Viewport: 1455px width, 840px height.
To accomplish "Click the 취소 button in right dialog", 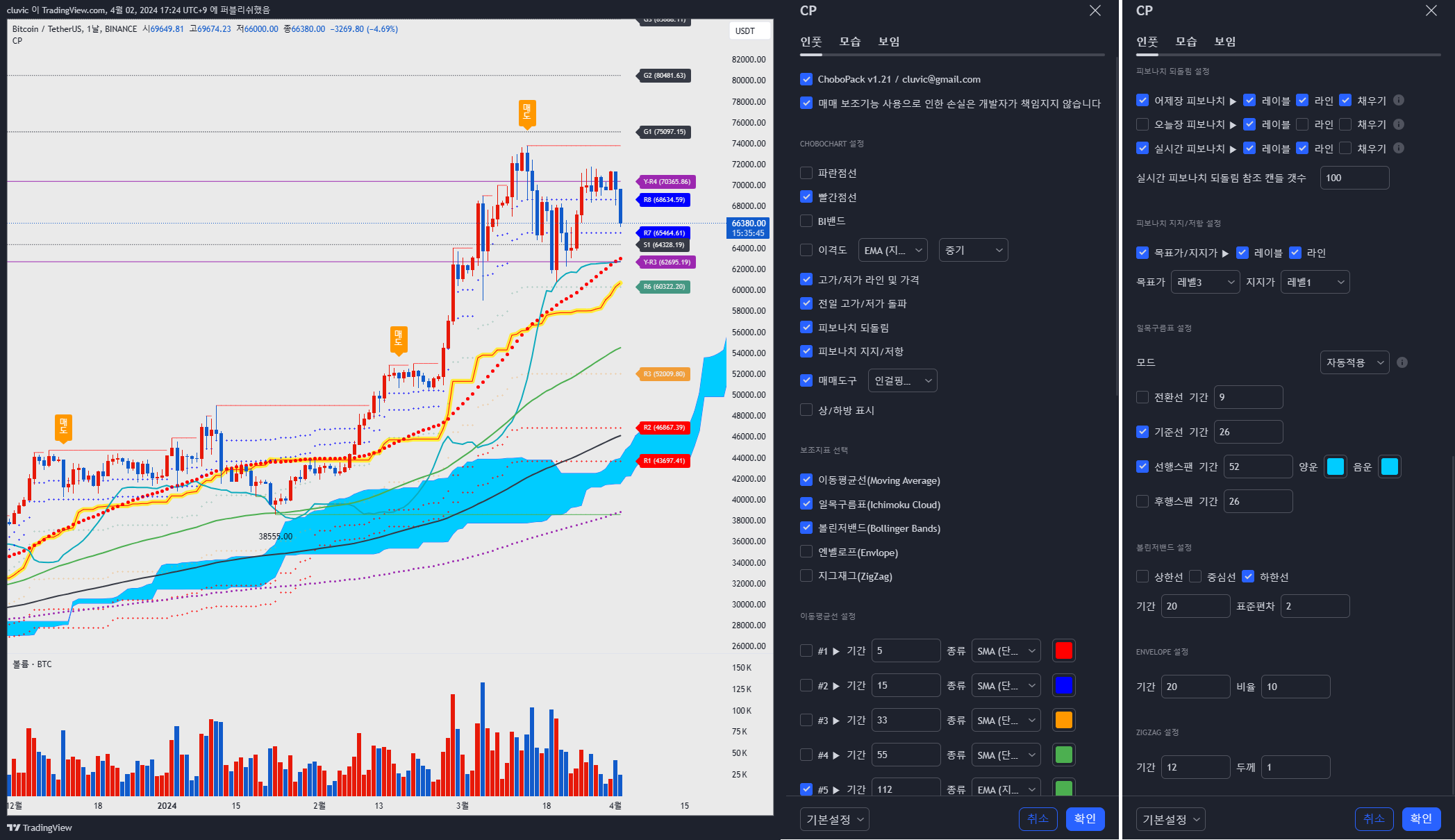I will point(1374,819).
